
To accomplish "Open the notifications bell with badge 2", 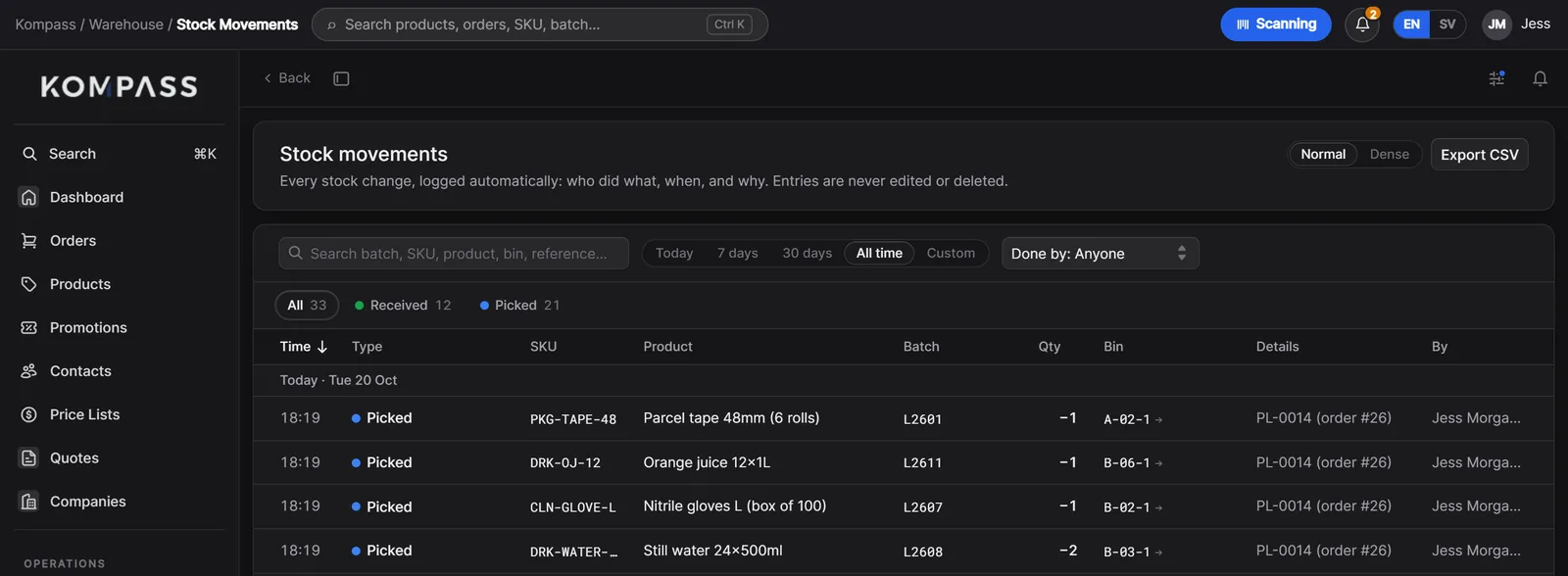I will click(1362, 24).
